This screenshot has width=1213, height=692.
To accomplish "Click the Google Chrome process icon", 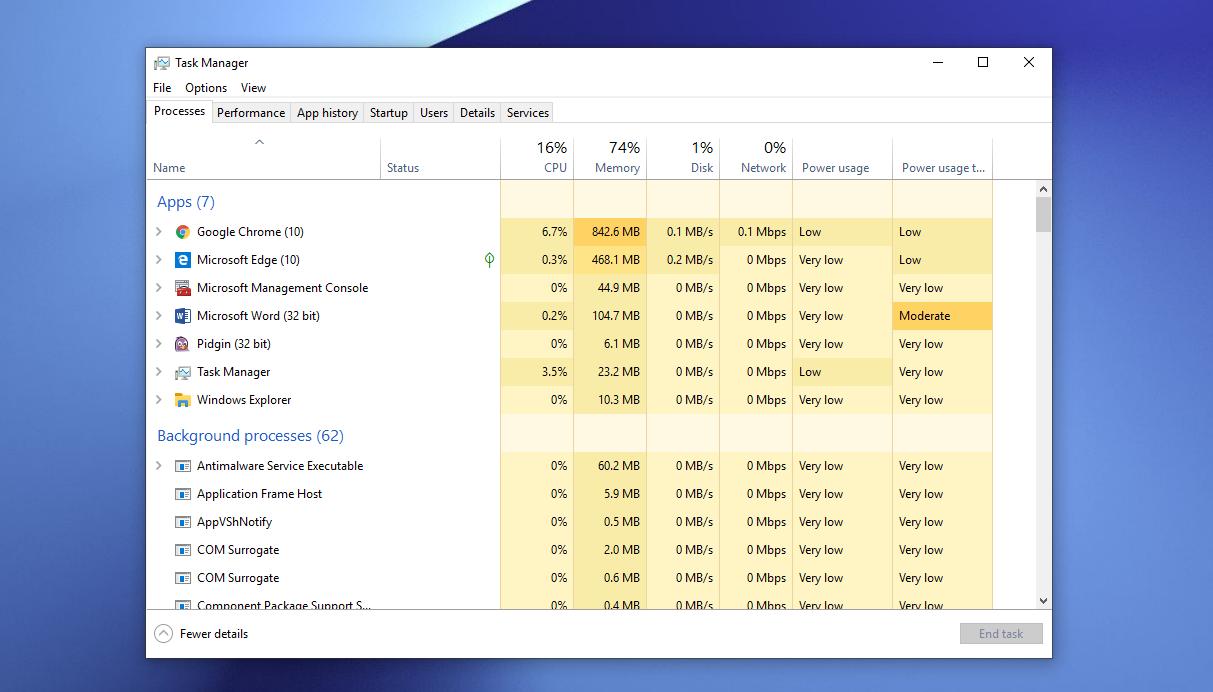I will tap(183, 232).
